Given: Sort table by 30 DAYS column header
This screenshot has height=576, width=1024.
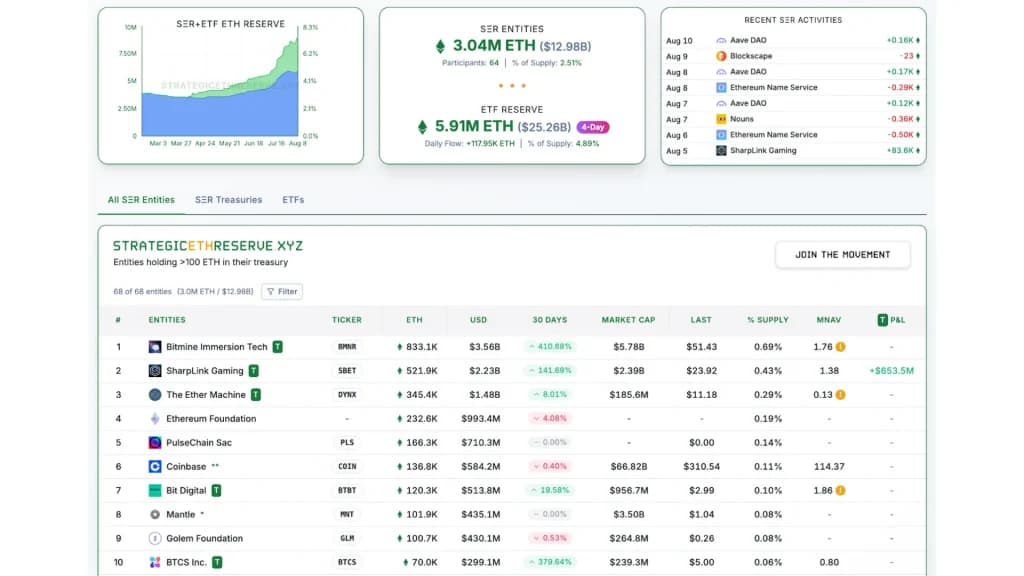Looking at the screenshot, I should [549, 320].
